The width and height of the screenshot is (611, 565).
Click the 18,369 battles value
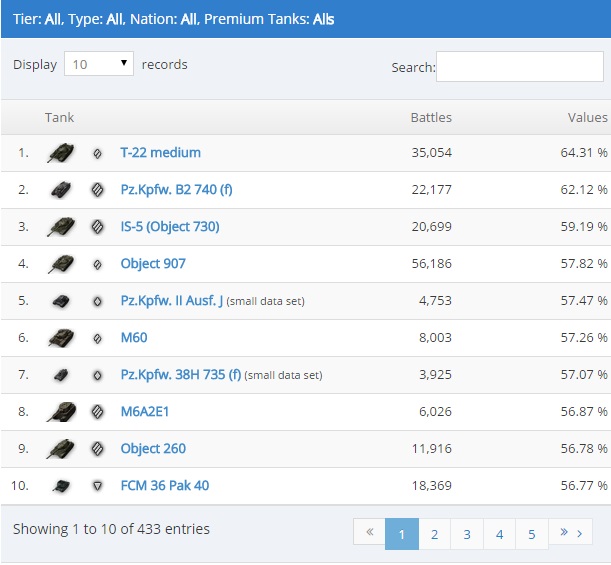[x=432, y=486]
